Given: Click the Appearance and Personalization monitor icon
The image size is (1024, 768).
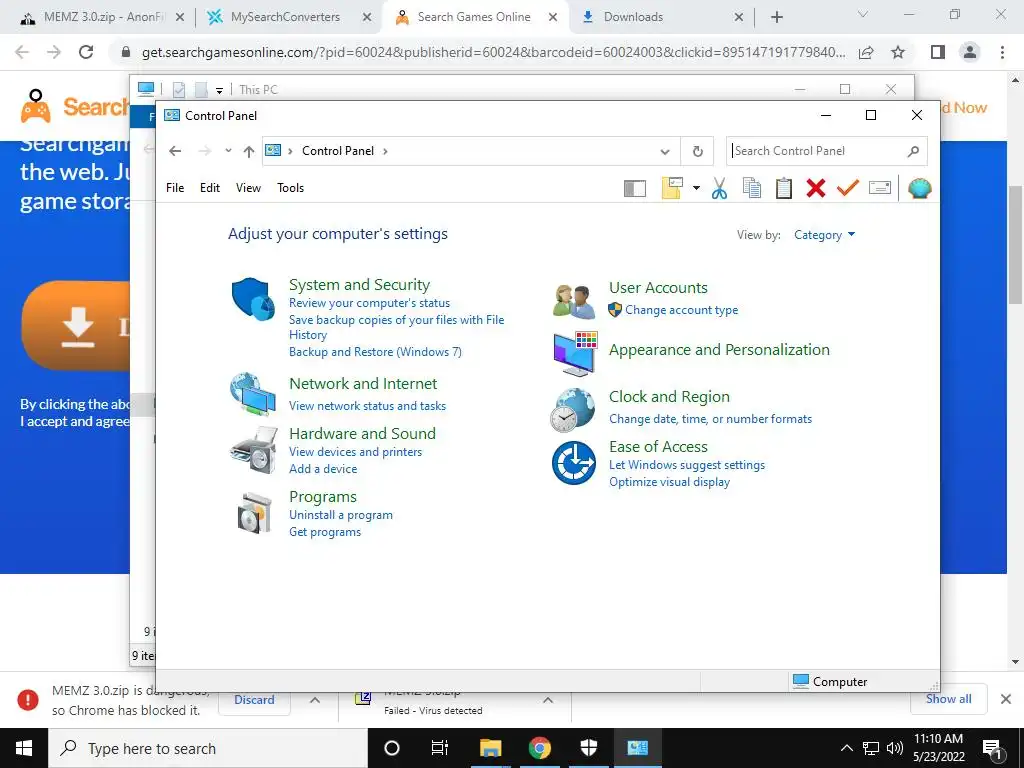Looking at the screenshot, I should (x=575, y=353).
